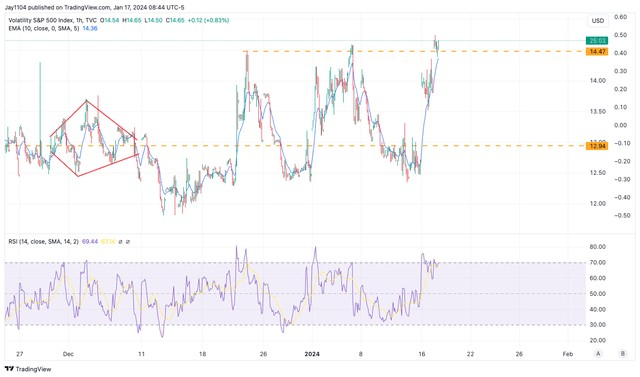
Task: Click the yellow RSI value 67.14
Action: click(108, 242)
